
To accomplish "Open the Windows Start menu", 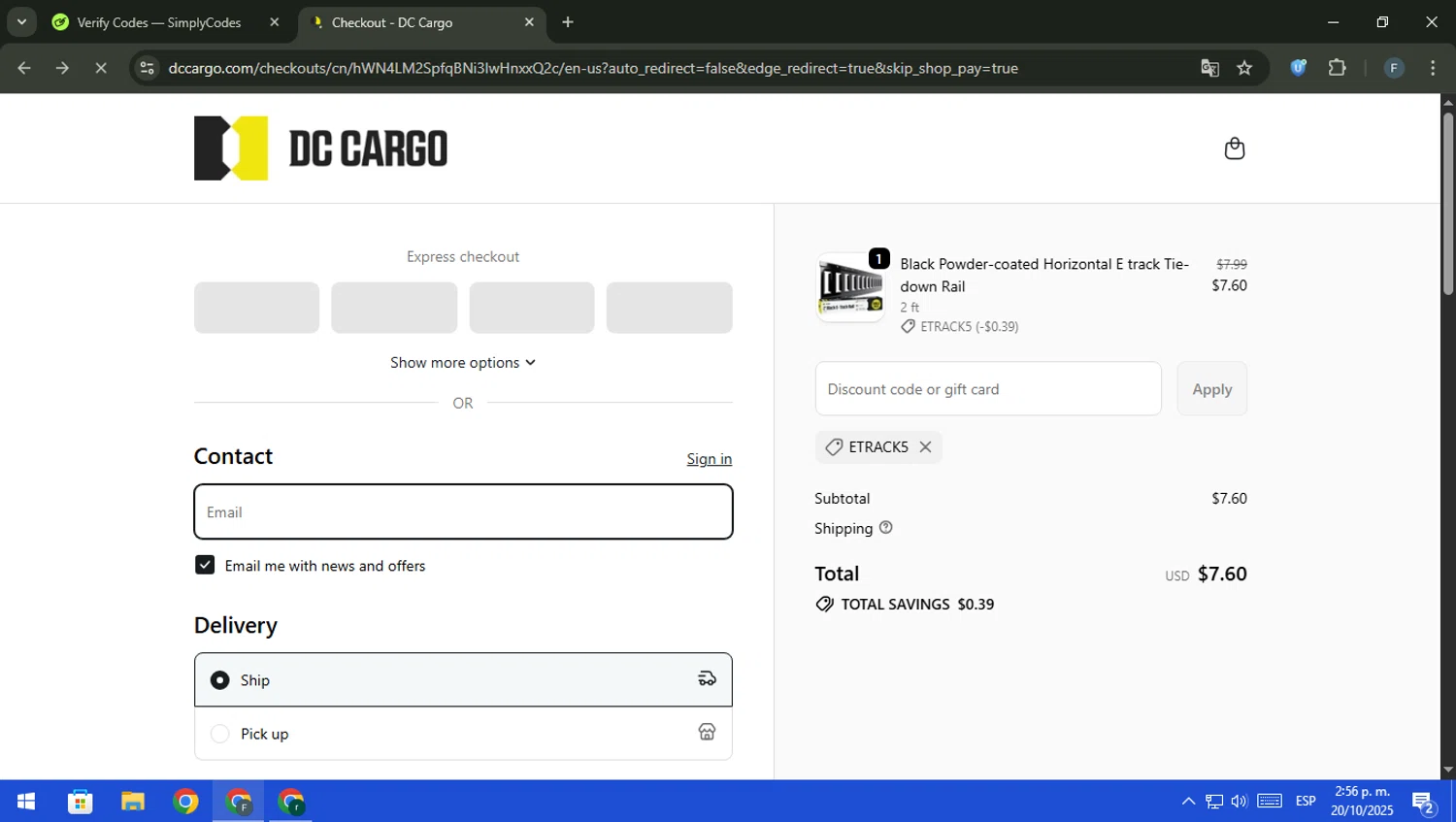I will [x=26, y=802].
